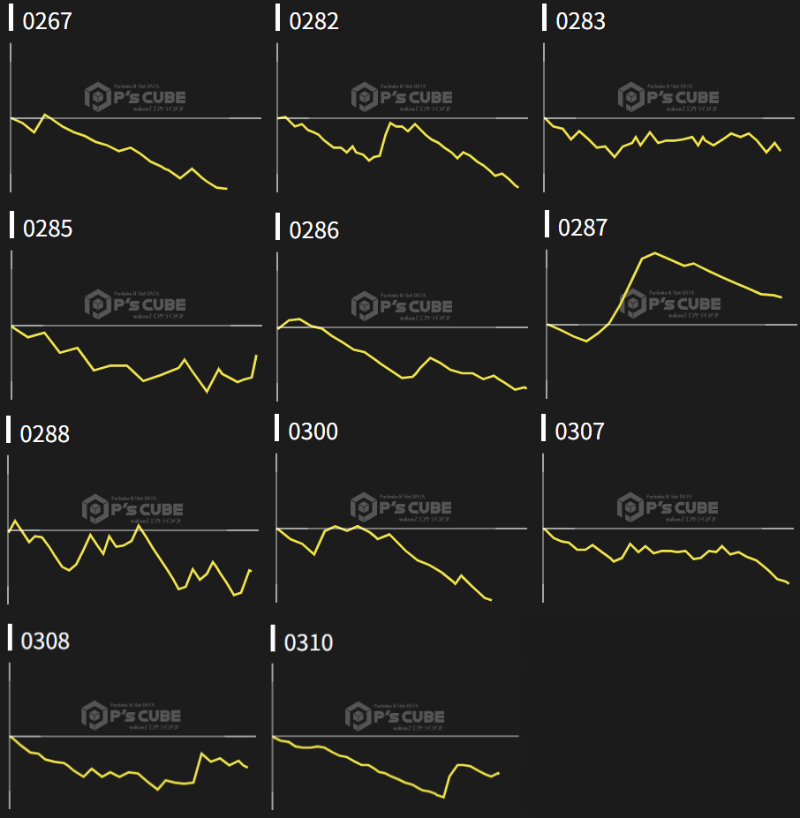Click the P's CUBE hexagon logo in chart 0286
The width and height of the screenshot is (800, 818).
[364, 304]
